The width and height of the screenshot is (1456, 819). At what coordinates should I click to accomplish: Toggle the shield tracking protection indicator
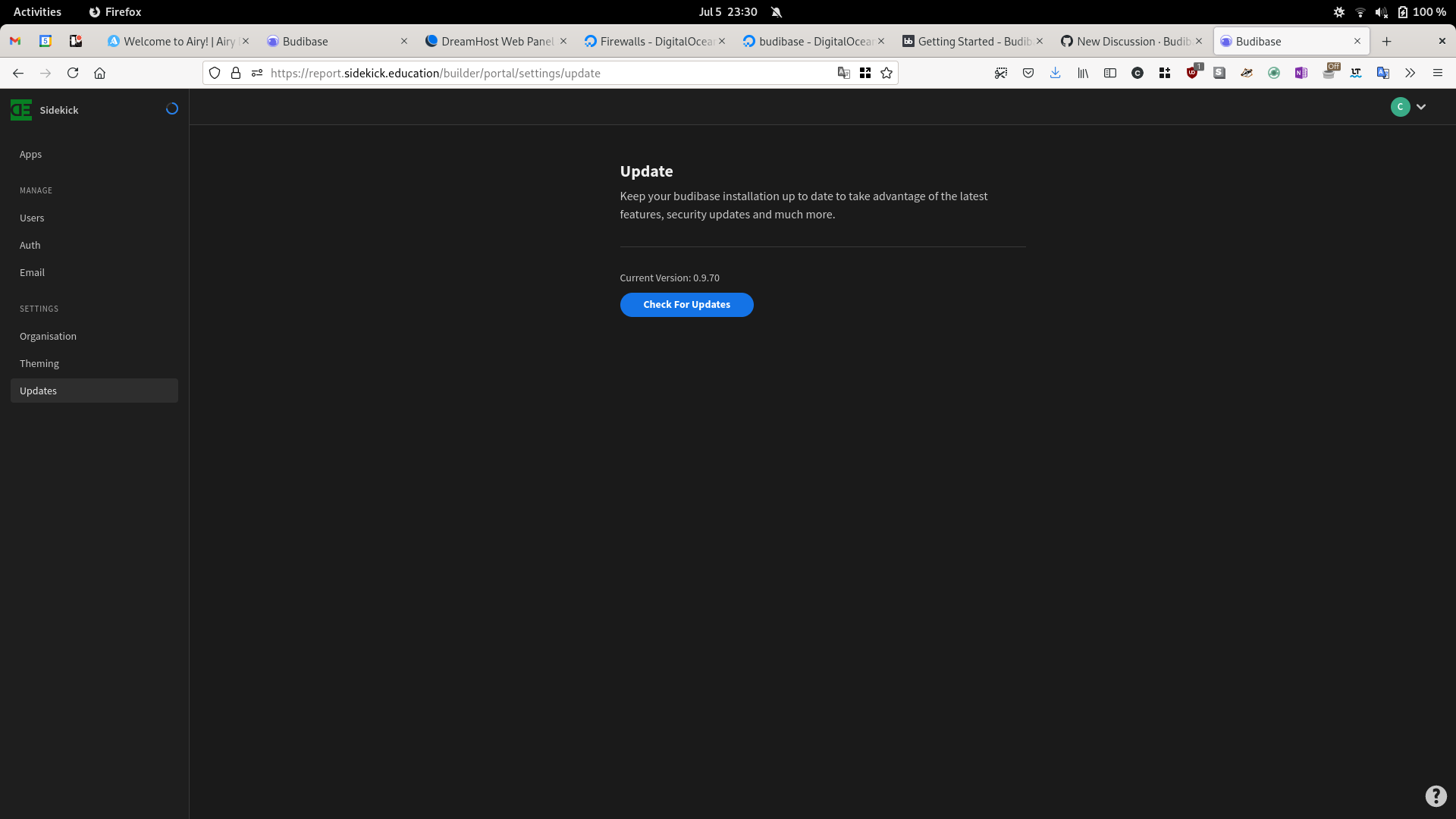coord(215,73)
